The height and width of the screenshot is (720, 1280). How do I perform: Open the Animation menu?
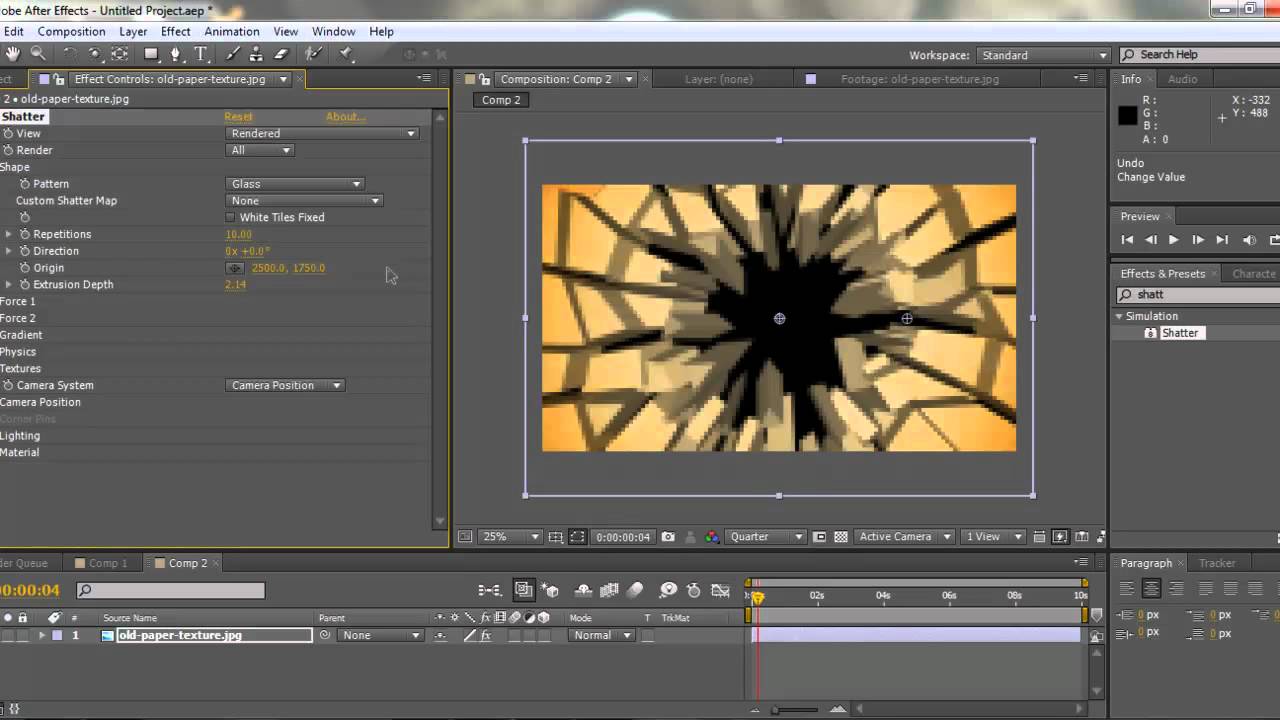click(232, 32)
